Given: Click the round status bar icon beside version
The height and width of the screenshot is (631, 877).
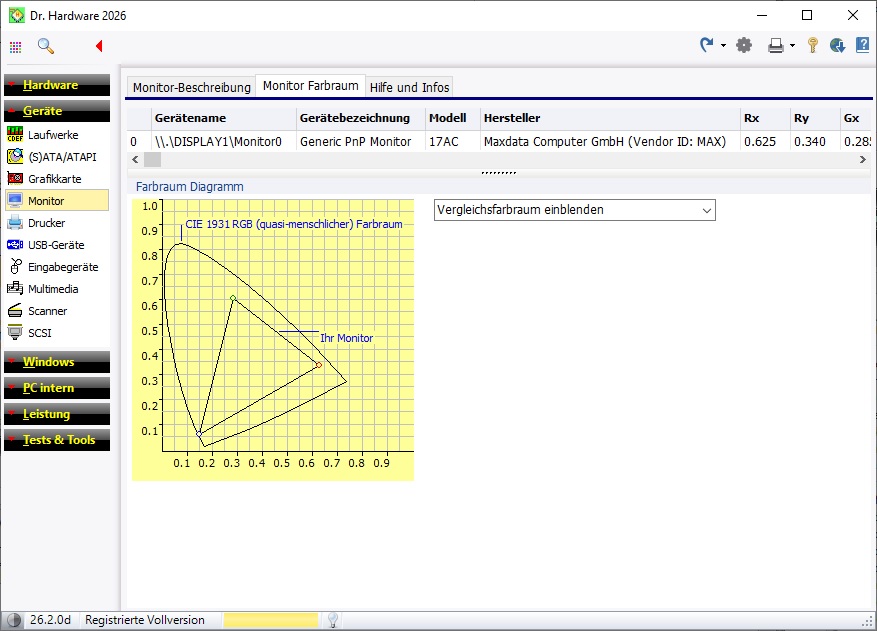Looking at the screenshot, I should click(14, 620).
